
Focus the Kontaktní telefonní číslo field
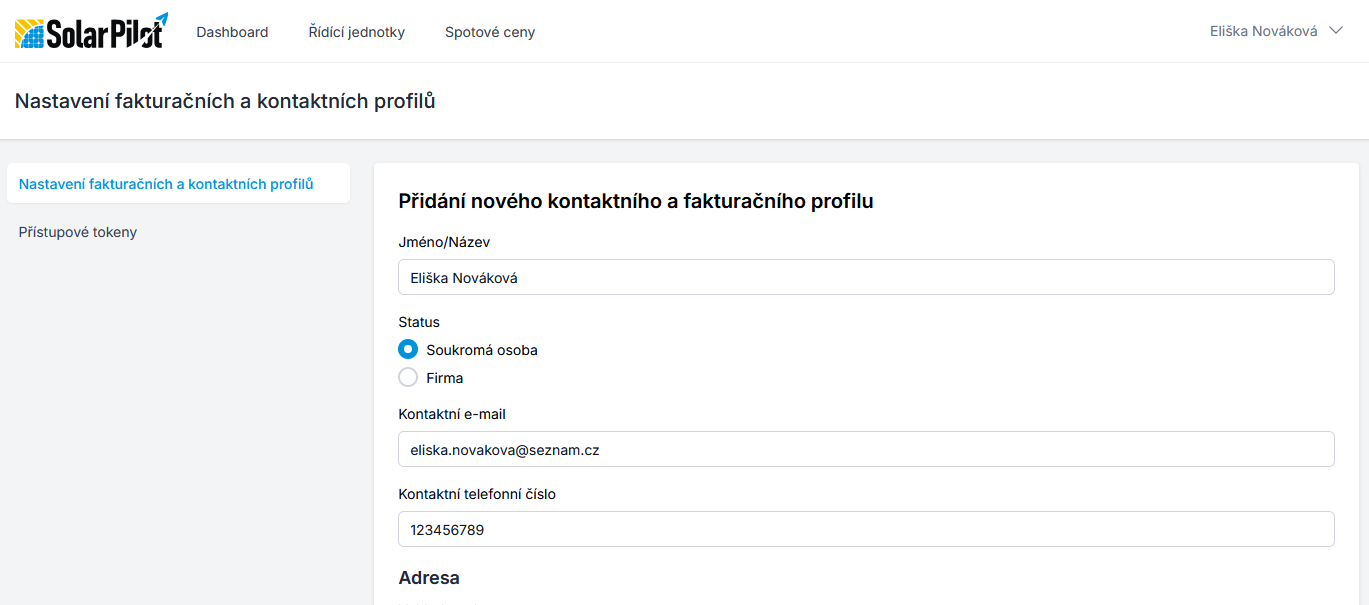[866, 530]
